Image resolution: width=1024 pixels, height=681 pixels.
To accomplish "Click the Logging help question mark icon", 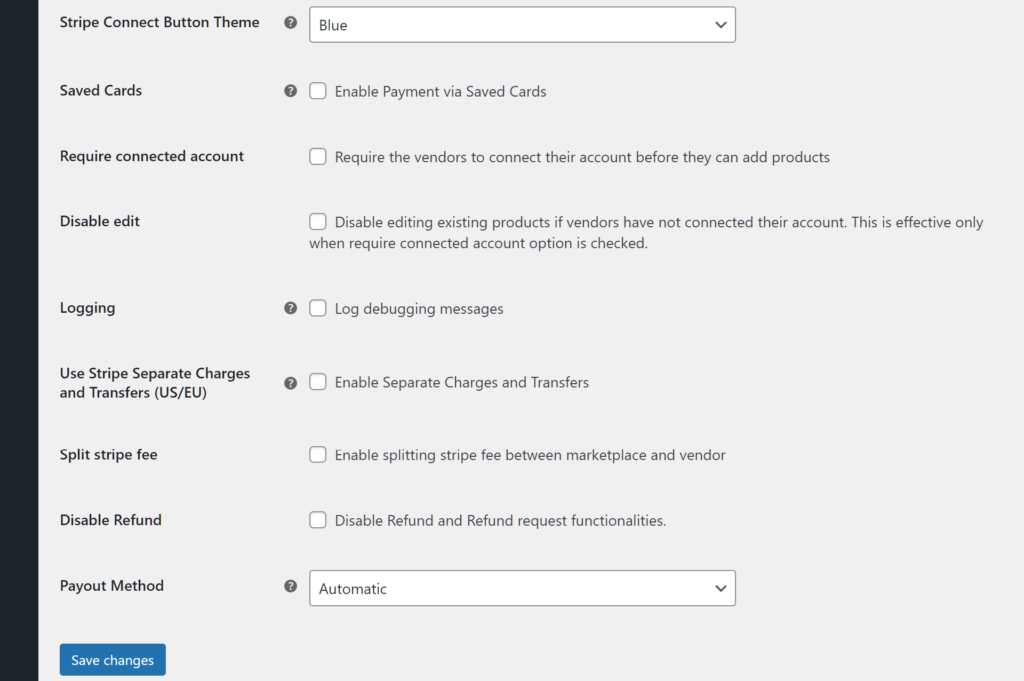I will click(x=290, y=308).
